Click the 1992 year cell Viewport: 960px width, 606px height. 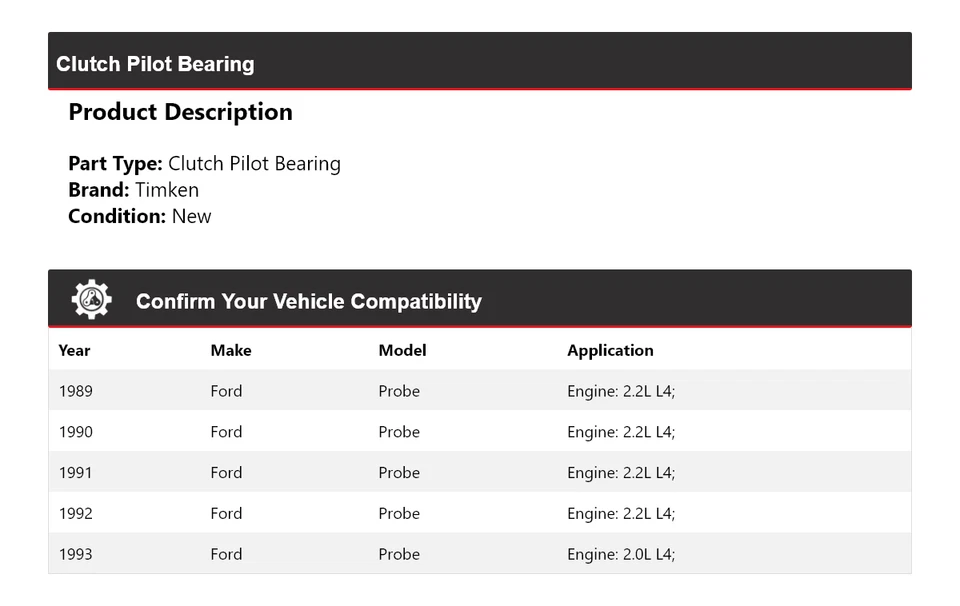pyautogui.click(x=76, y=514)
